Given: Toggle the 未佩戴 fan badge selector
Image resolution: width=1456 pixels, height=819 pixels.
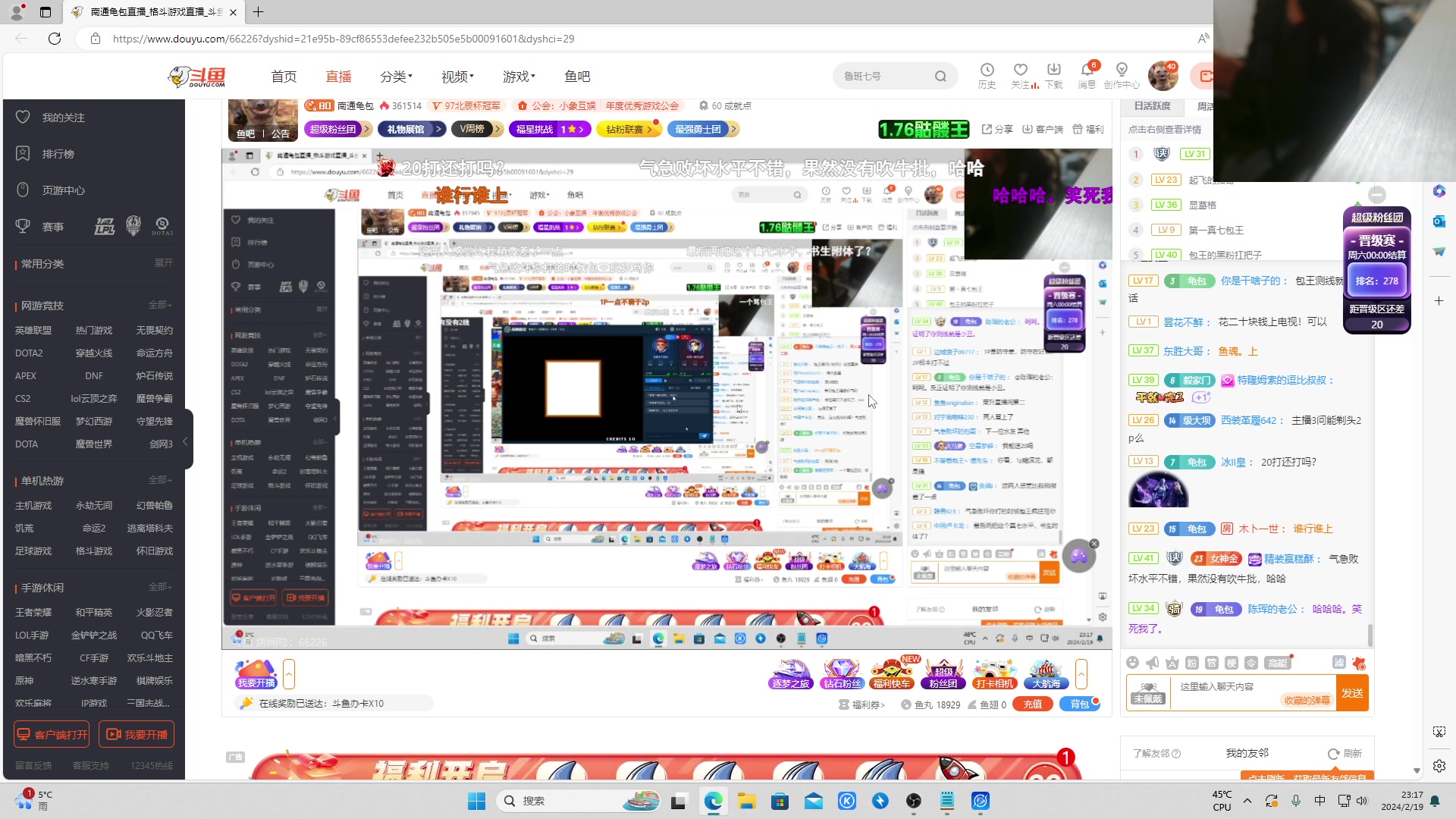Looking at the screenshot, I should tap(1148, 692).
